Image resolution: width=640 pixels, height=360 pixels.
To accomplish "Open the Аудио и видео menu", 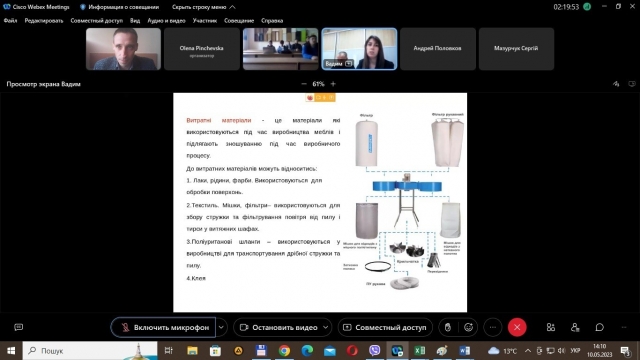I will (x=166, y=20).
